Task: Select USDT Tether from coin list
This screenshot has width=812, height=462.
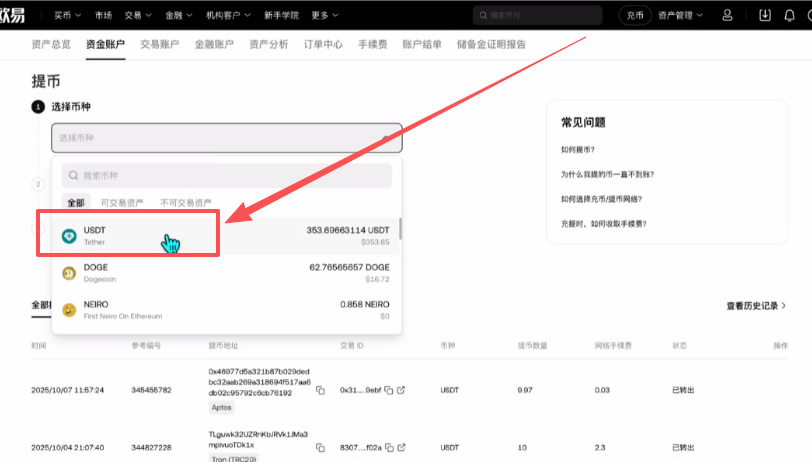Action: coord(227,236)
